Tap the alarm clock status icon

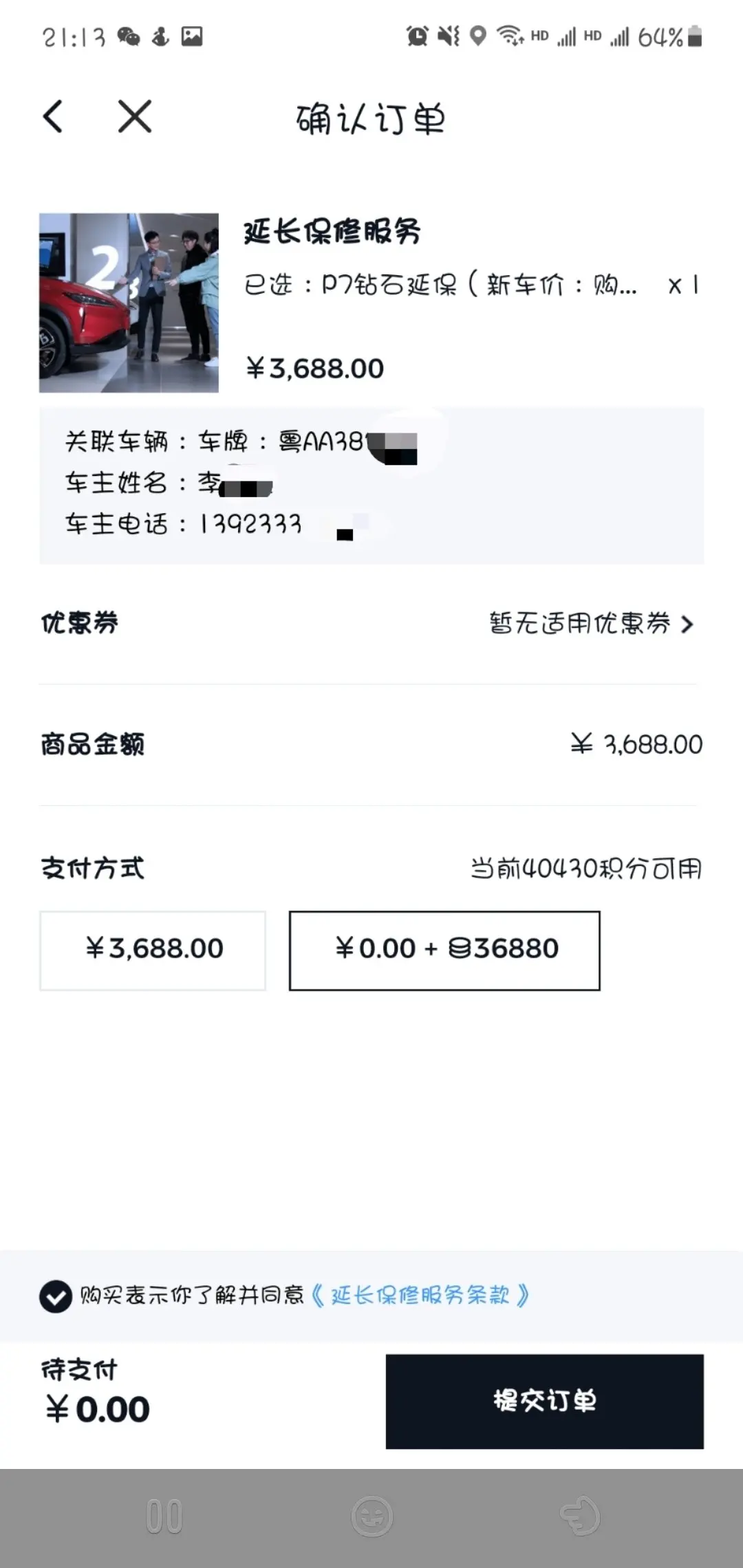pyautogui.click(x=417, y=36)
